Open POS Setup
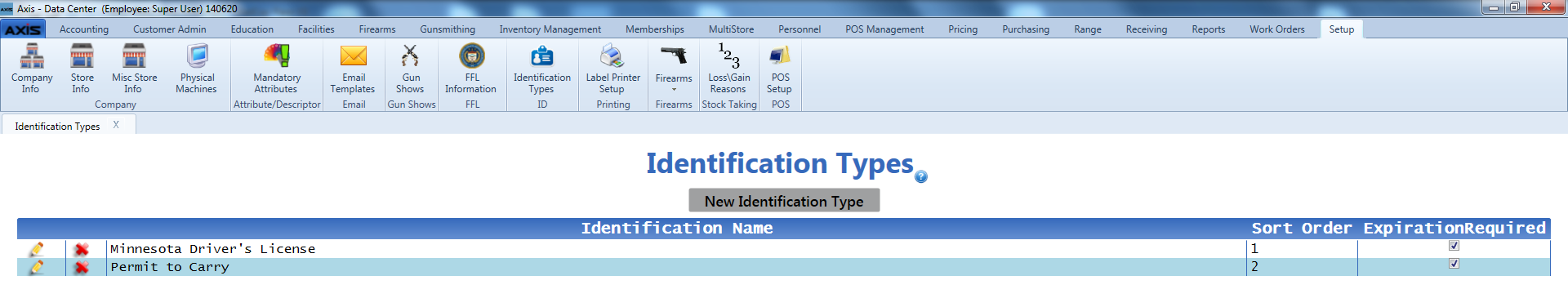The width and height of the screenshot is (1568, 298). (x=780, y=69)
